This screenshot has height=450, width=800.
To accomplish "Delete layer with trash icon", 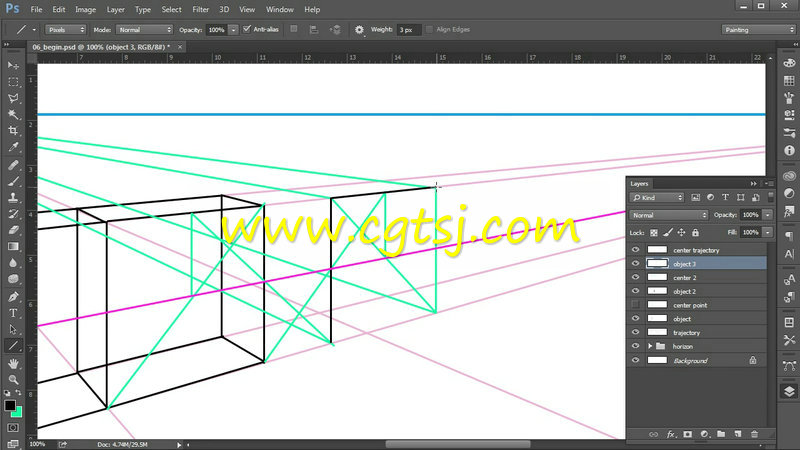I will pyautogui.click(x=755, y=434).
